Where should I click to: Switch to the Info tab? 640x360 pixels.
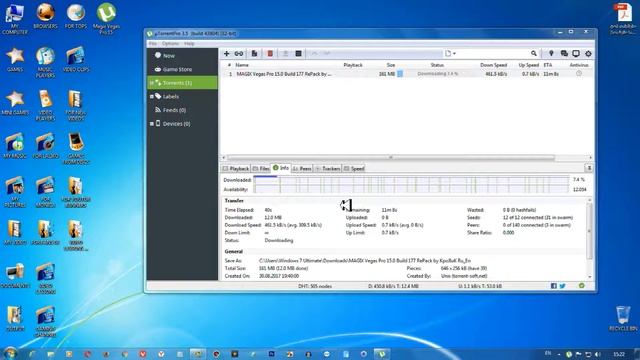click(281, 168)
